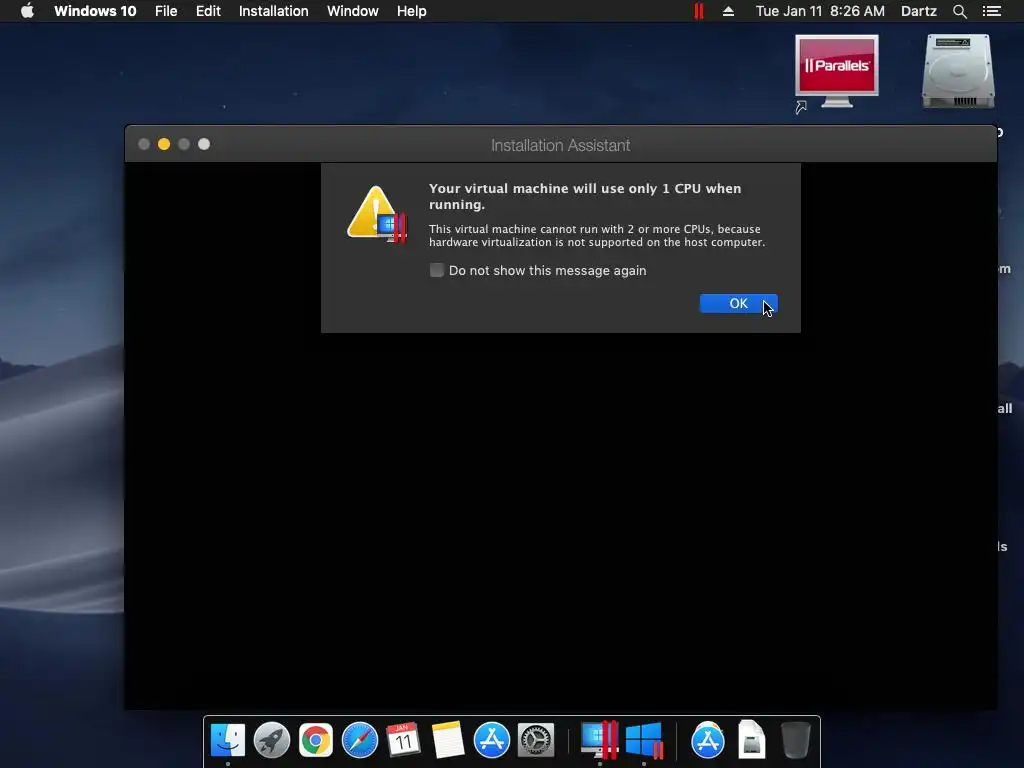Viewport: 1024px width, 768px height.
Task: Open Calendar in the Dock
Action: point(403,740)
